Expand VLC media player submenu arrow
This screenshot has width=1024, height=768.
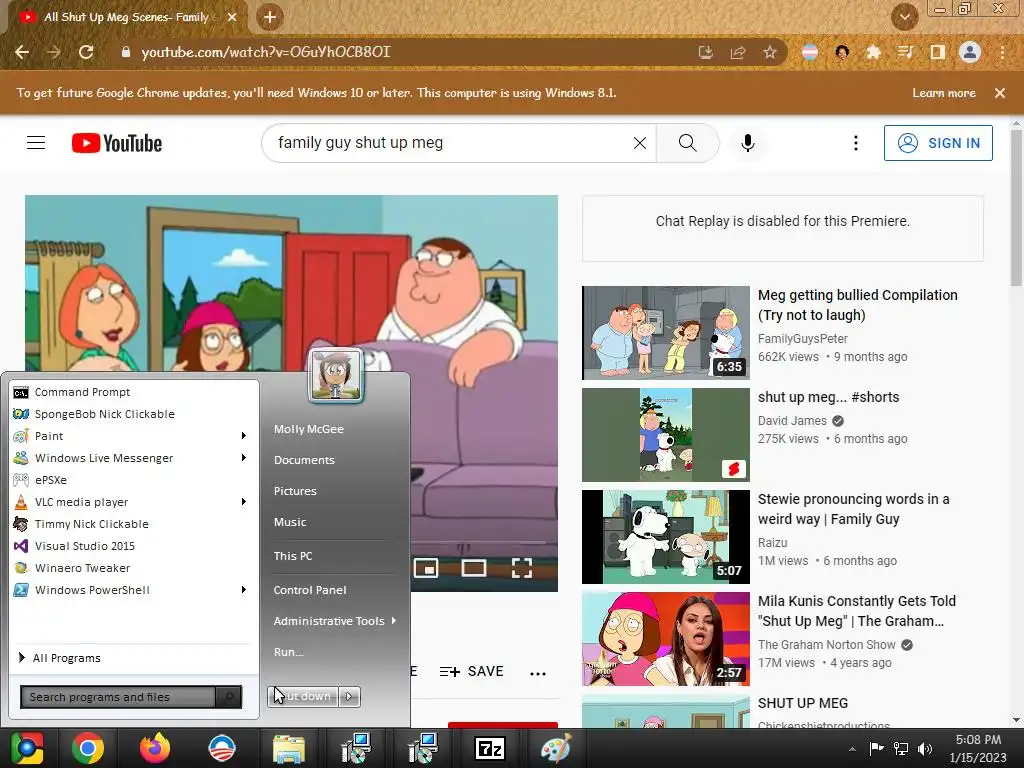[x=244, y=502]
